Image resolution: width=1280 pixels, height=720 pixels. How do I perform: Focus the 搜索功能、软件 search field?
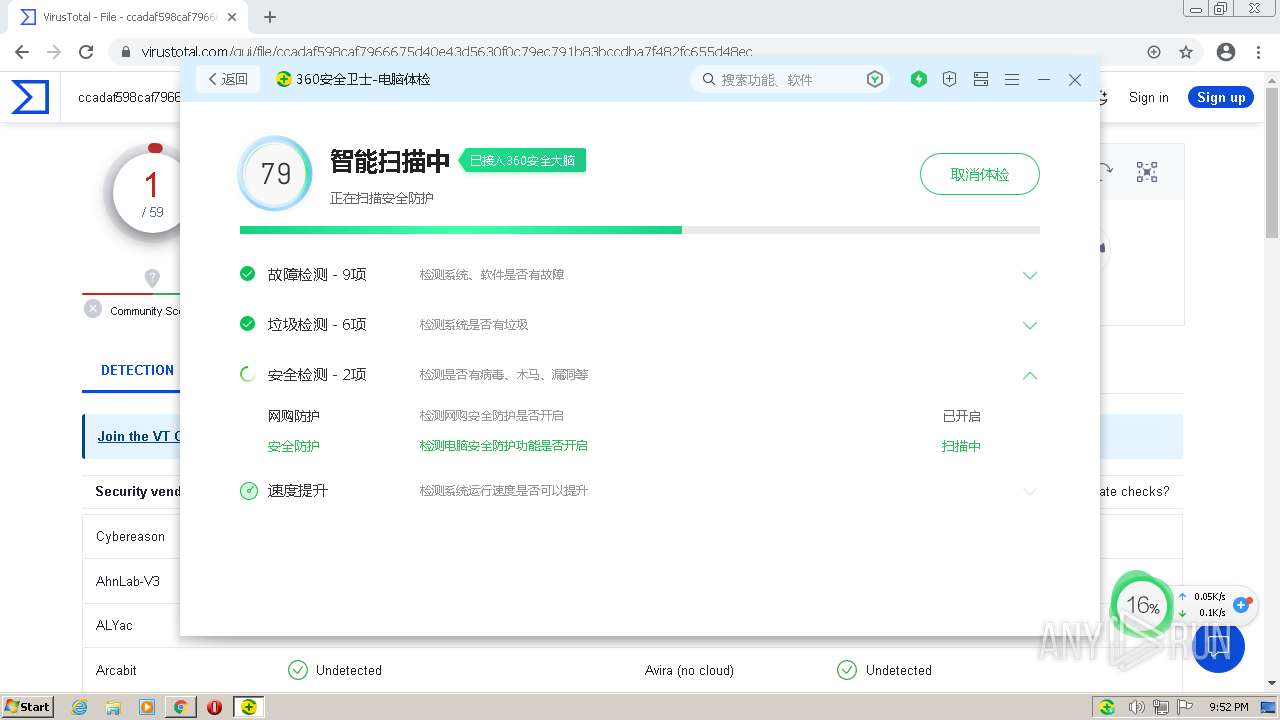pyautogui.click(x=789, y=79)
